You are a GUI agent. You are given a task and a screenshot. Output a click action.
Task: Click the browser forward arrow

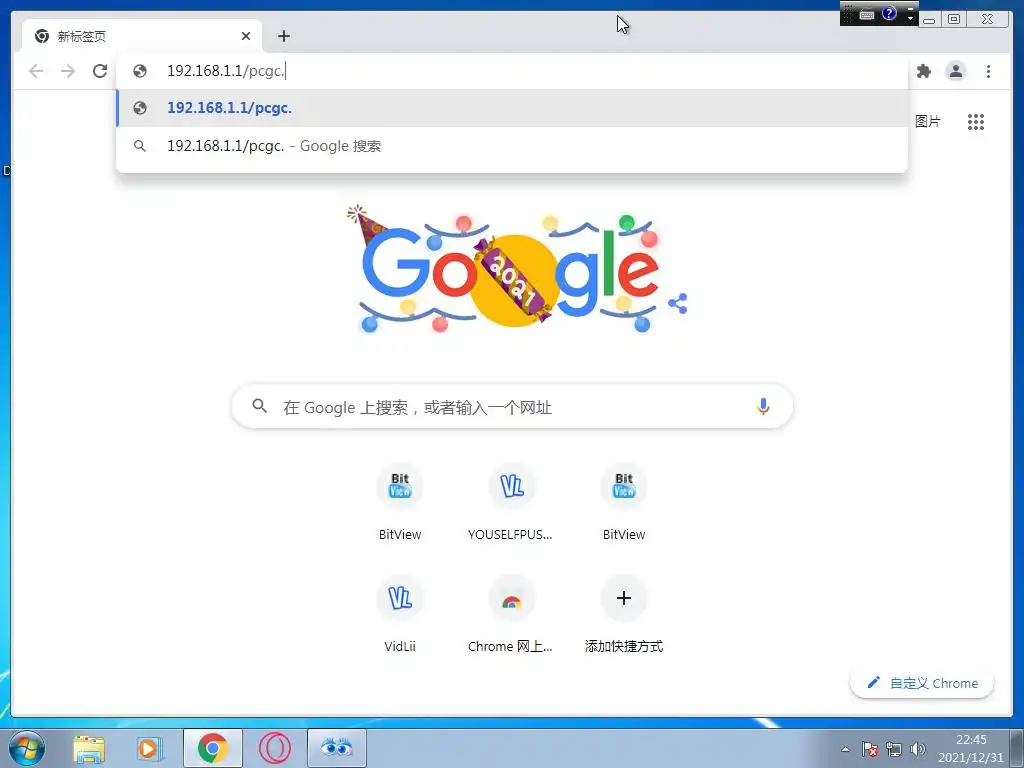68,71
